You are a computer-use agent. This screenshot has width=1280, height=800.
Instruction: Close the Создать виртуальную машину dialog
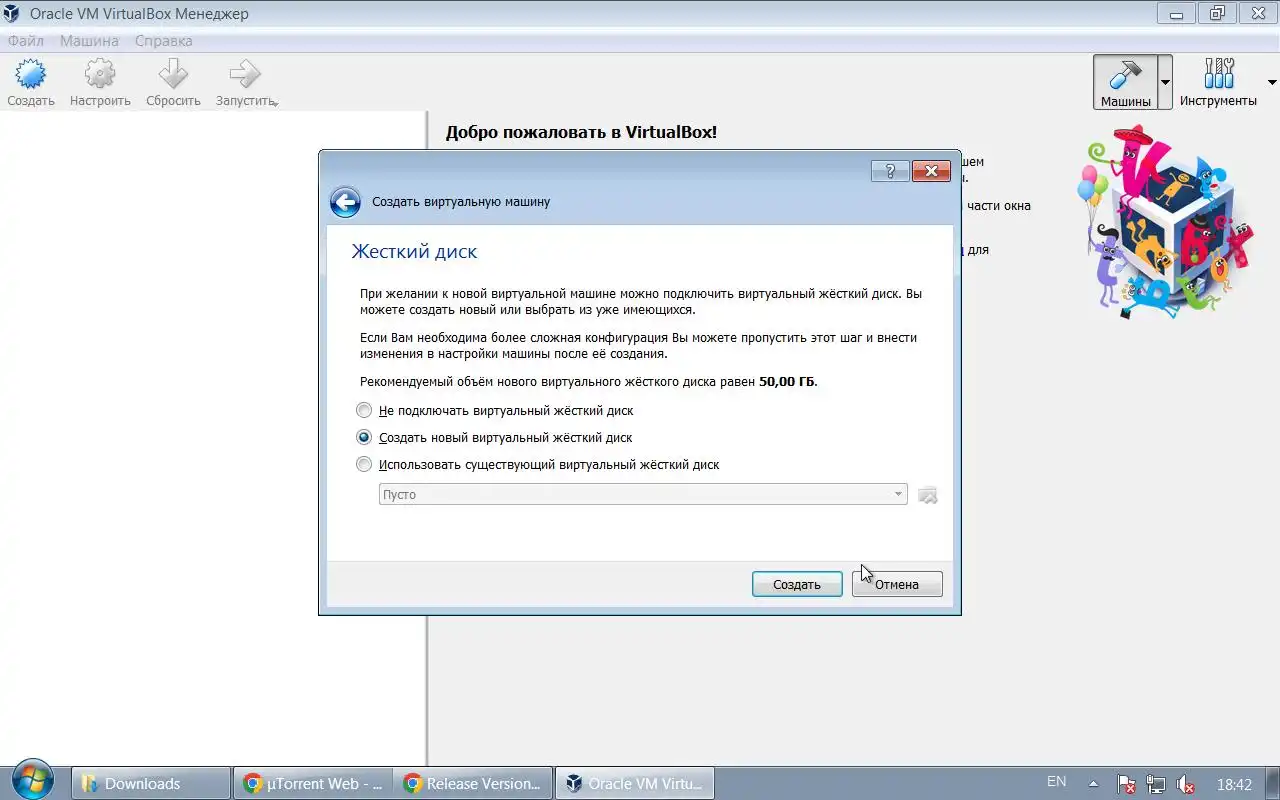[931, 171]
